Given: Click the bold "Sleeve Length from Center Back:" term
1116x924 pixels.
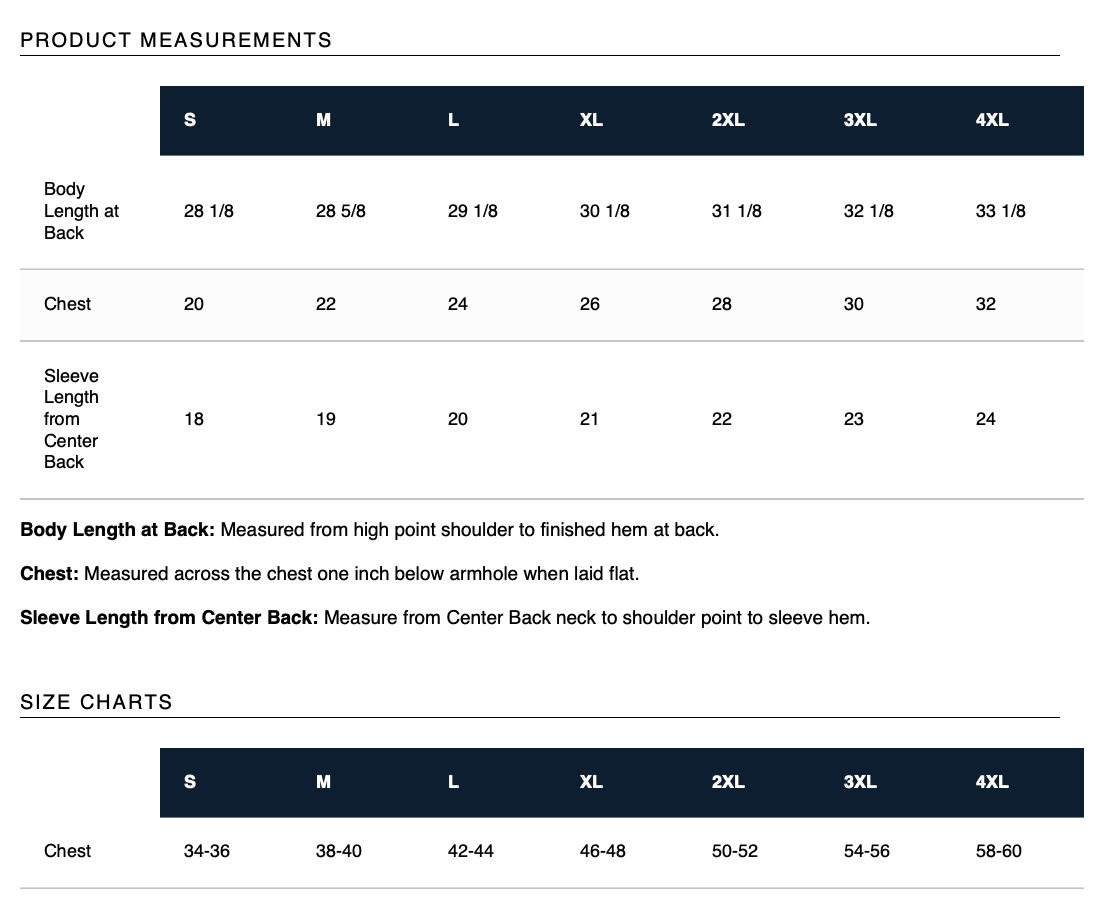Looking at the screenshot, I should pos(169,618).
